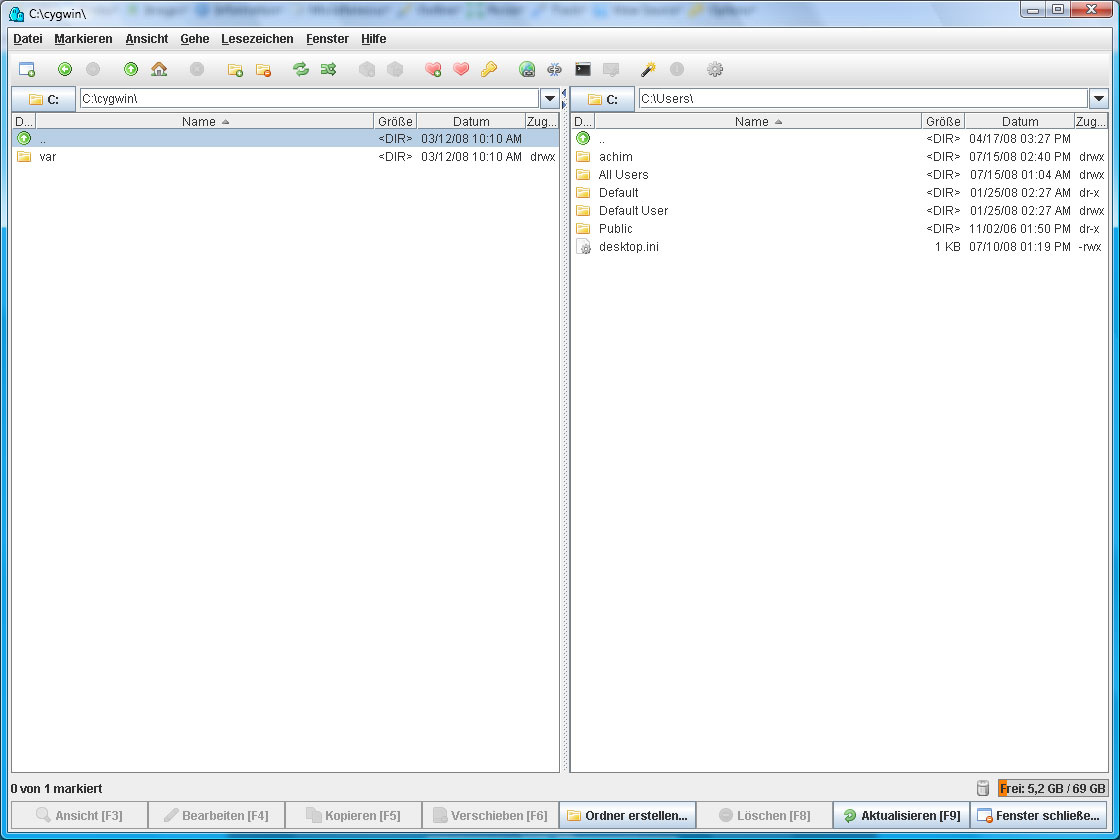Click the free disk space bar

click(1053, 789)
